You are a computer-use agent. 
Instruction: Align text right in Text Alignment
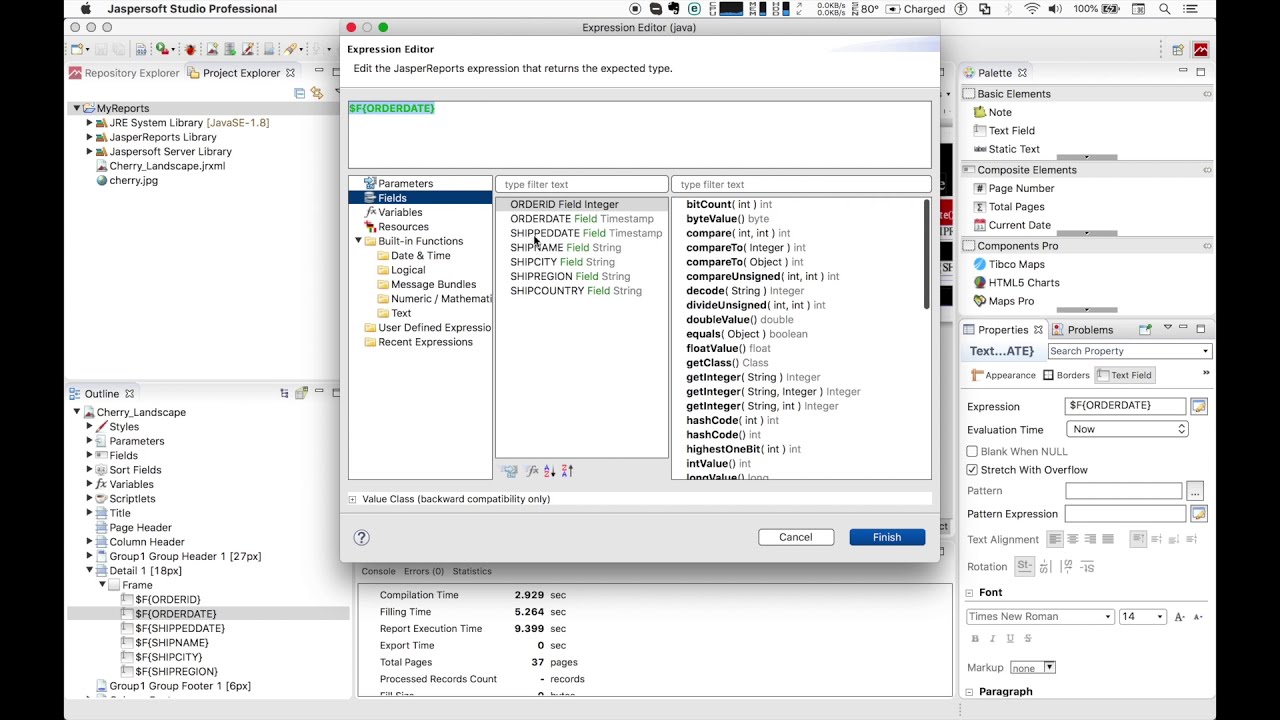(x=1090, y=539)
